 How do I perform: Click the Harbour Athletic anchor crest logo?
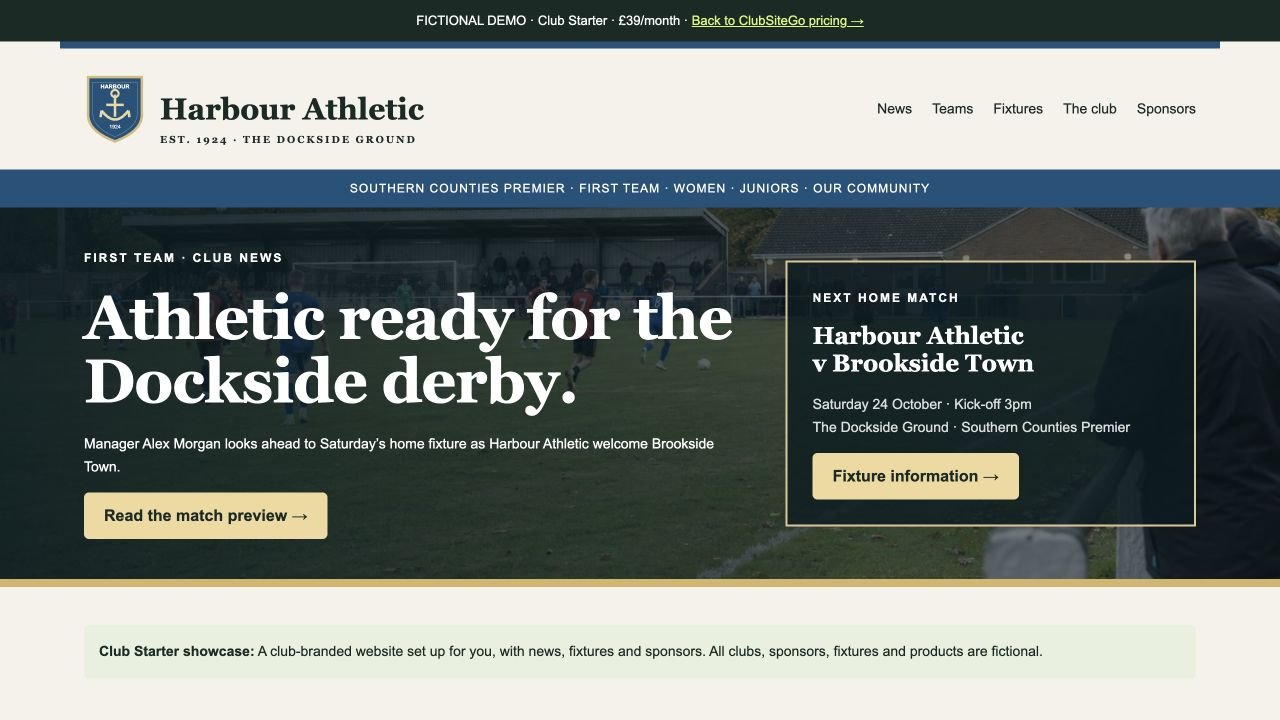(115, 109)
